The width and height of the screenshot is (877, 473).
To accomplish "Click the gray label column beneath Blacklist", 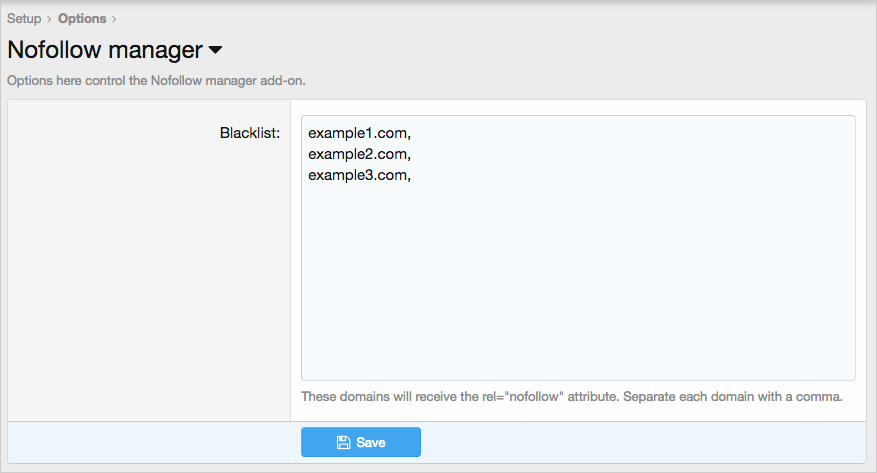I will pyautogui.click(x=149, y=280).
